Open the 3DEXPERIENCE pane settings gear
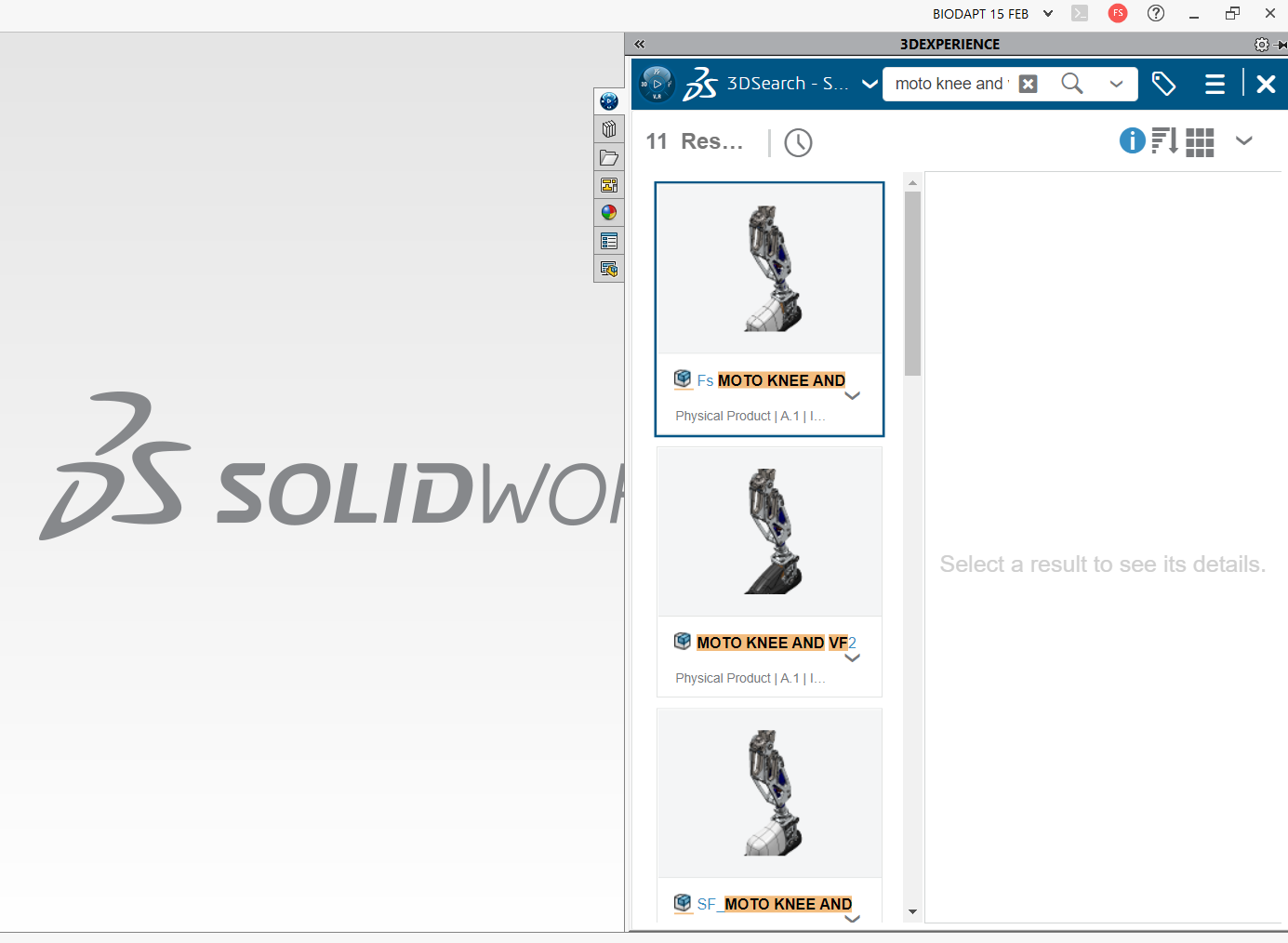The height and width of the screenshot is (943, 1288). pyautogui.click(x=1261, y=45)
